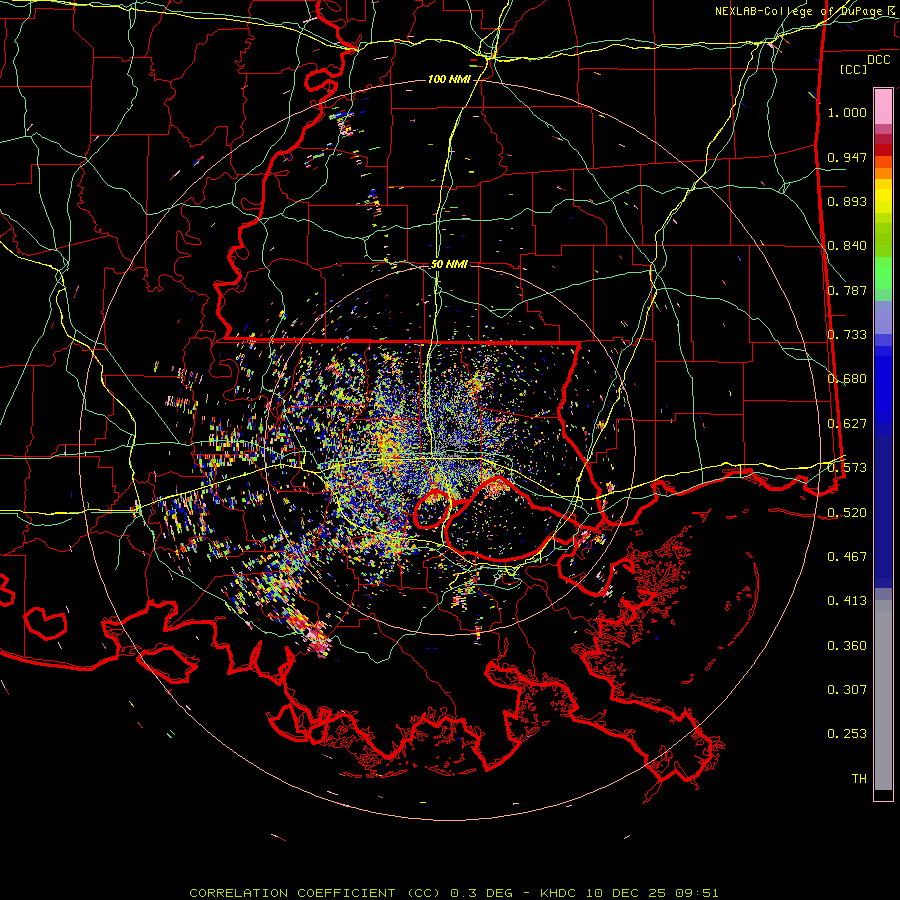The image size is (900, 900).
Task: Click the 0.893 scale value
Action: point(847,201)
